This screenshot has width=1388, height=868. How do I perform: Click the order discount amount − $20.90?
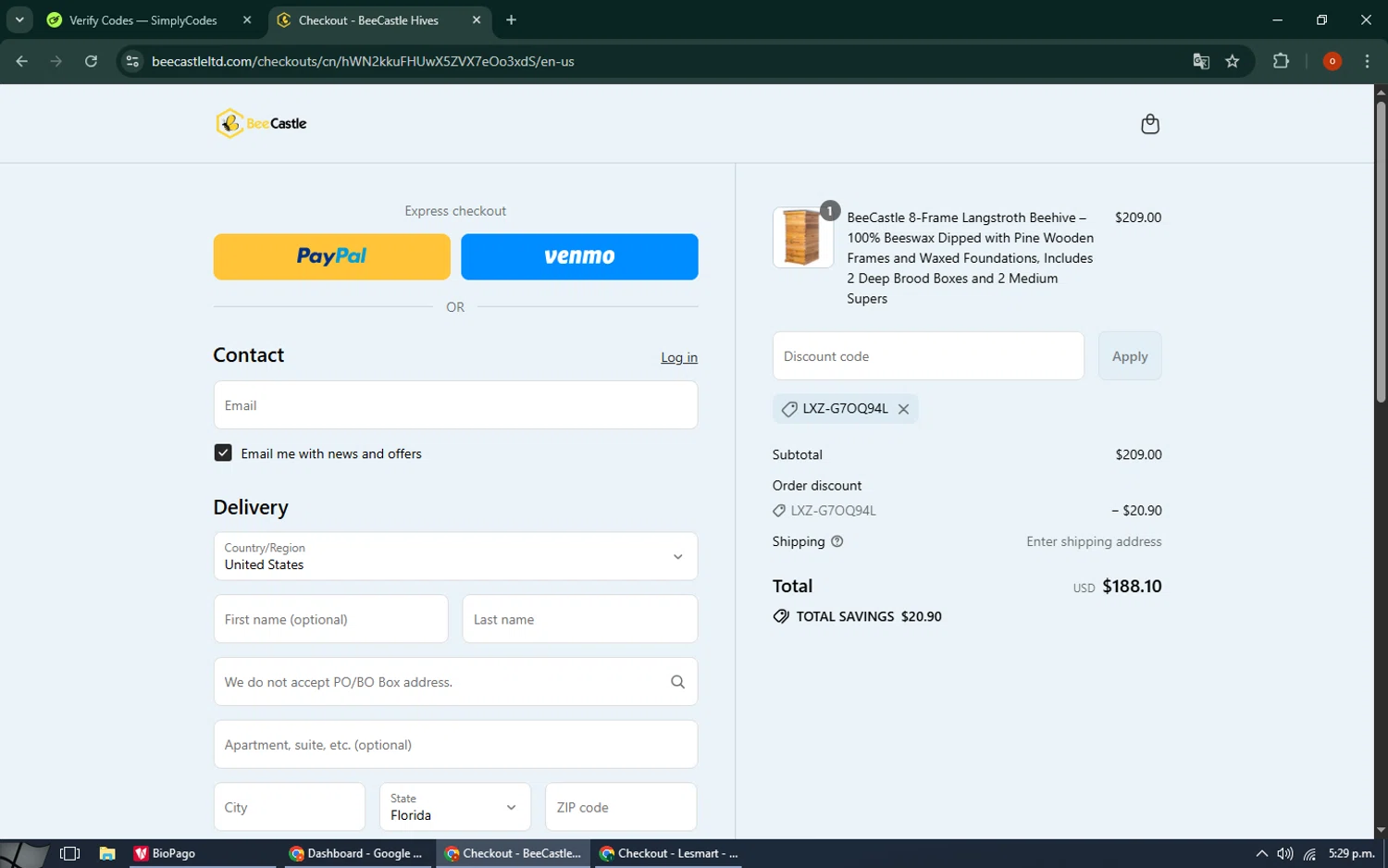pyautogui.click(x=1136, y=511)
